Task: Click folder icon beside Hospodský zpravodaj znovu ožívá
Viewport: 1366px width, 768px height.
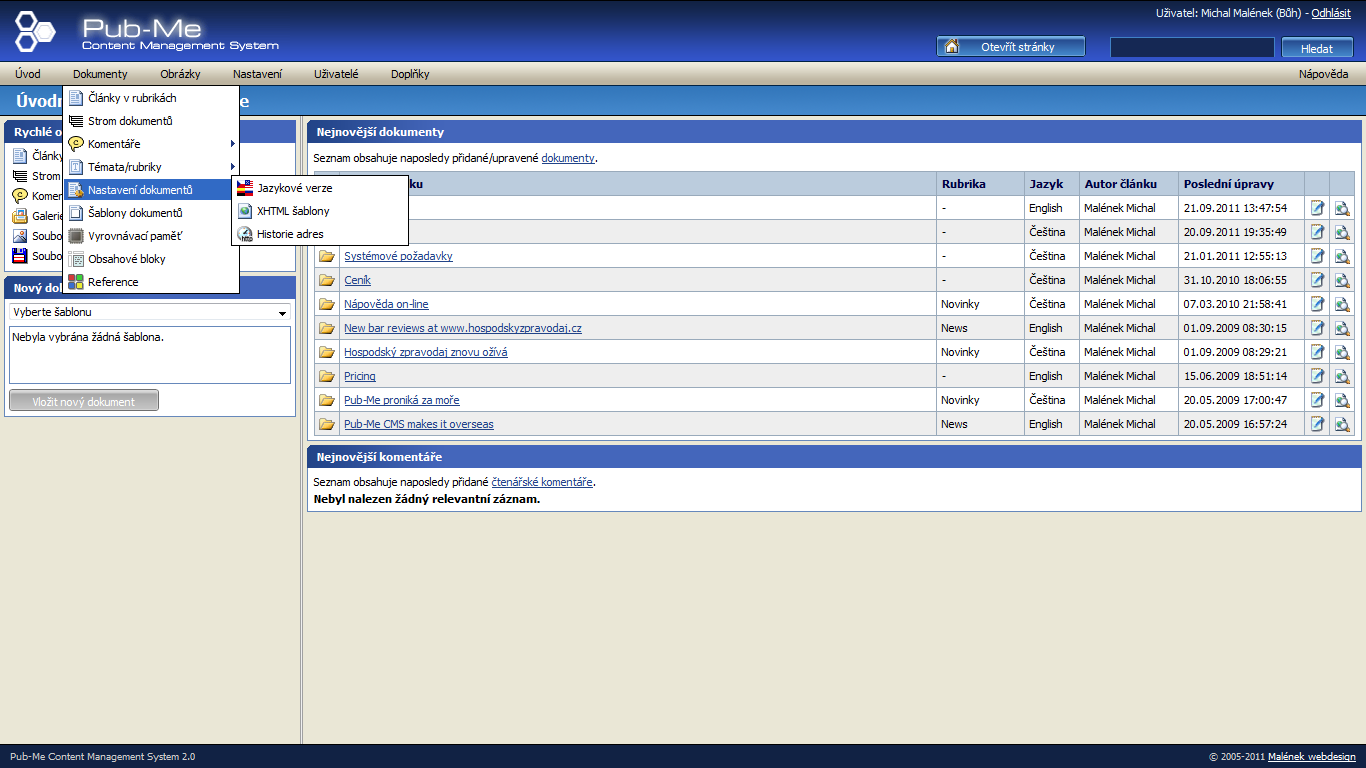Action: pos(327,352)
